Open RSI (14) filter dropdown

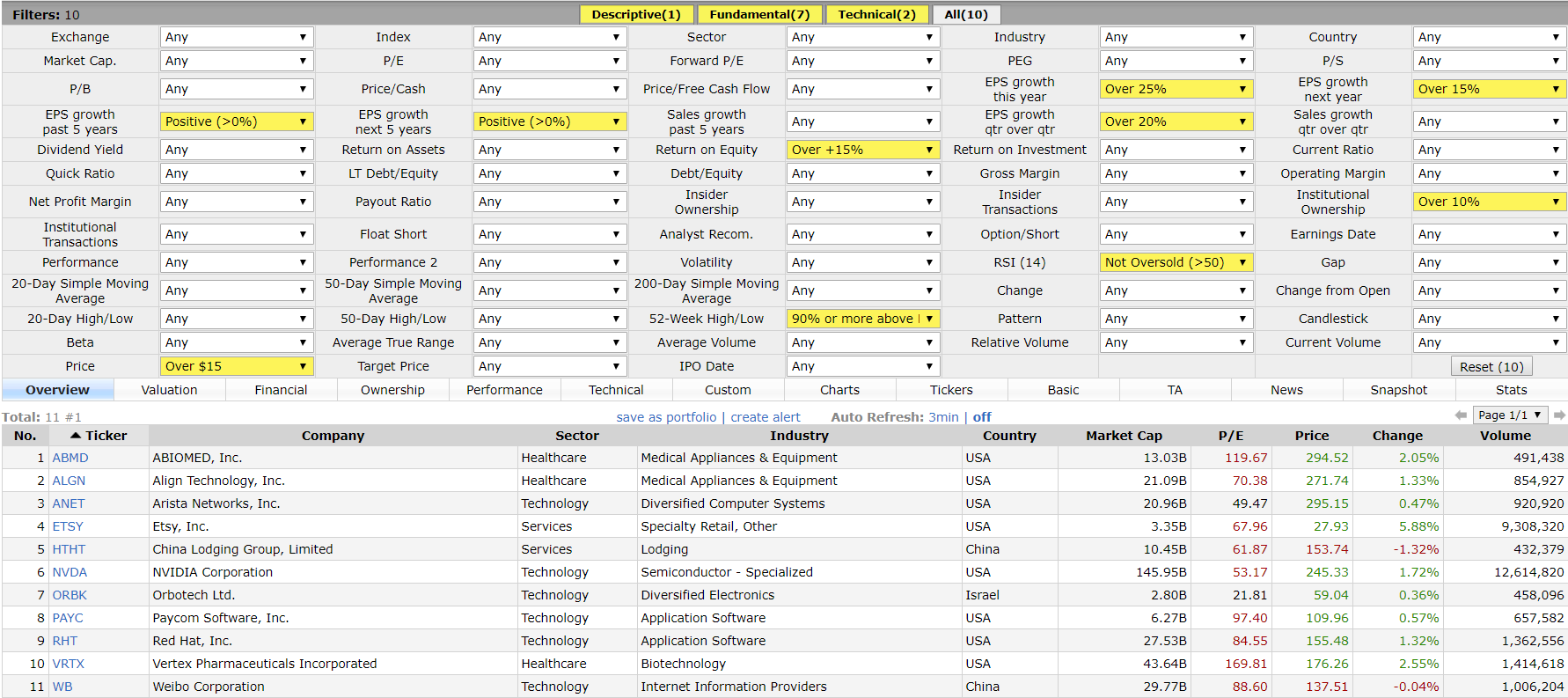coord(1176,262)
